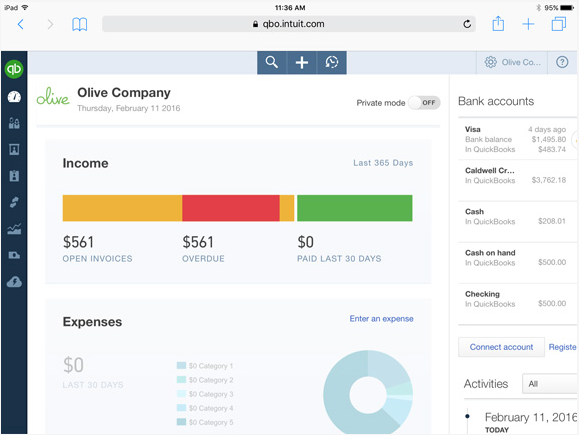583x435 pixels.
Task: Reload the qbo.intuit.com page
Action: click(x=467, y=24)
